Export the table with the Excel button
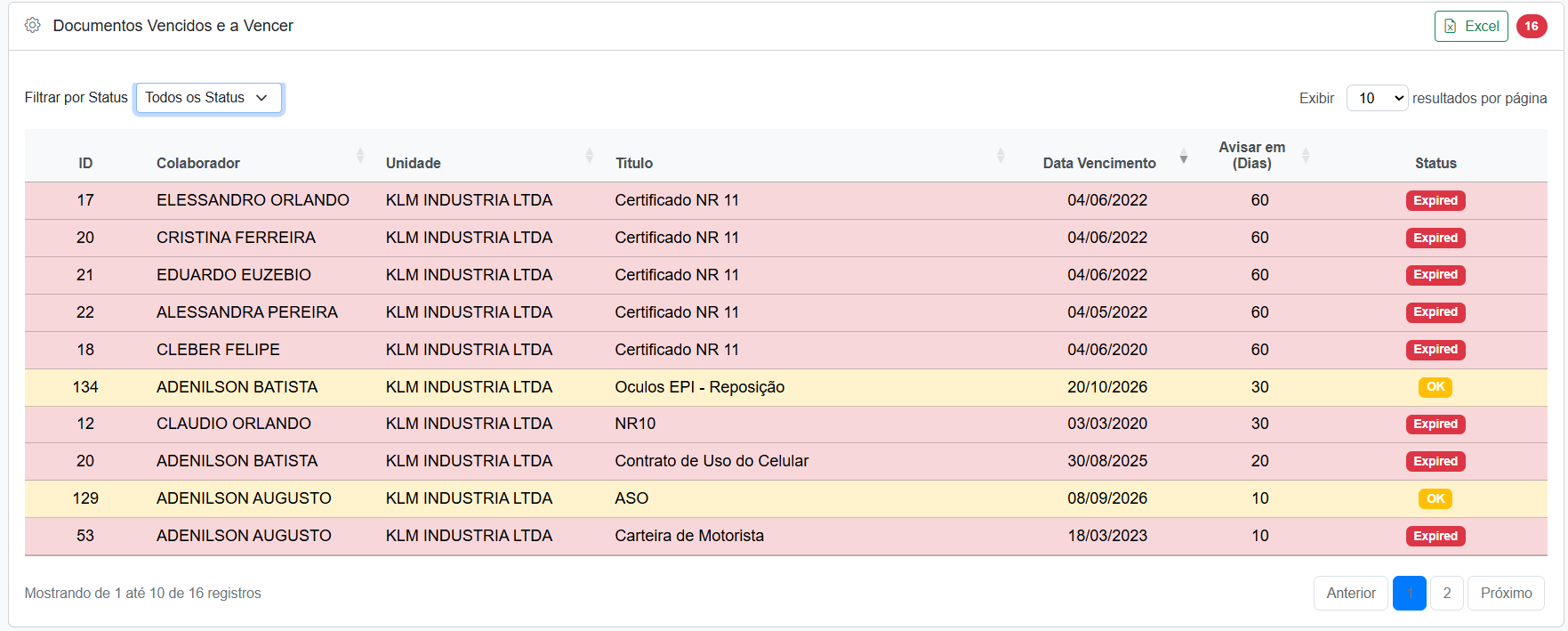The width and height of the screenshot is (1568, 631). click(x=1470, y=27)
